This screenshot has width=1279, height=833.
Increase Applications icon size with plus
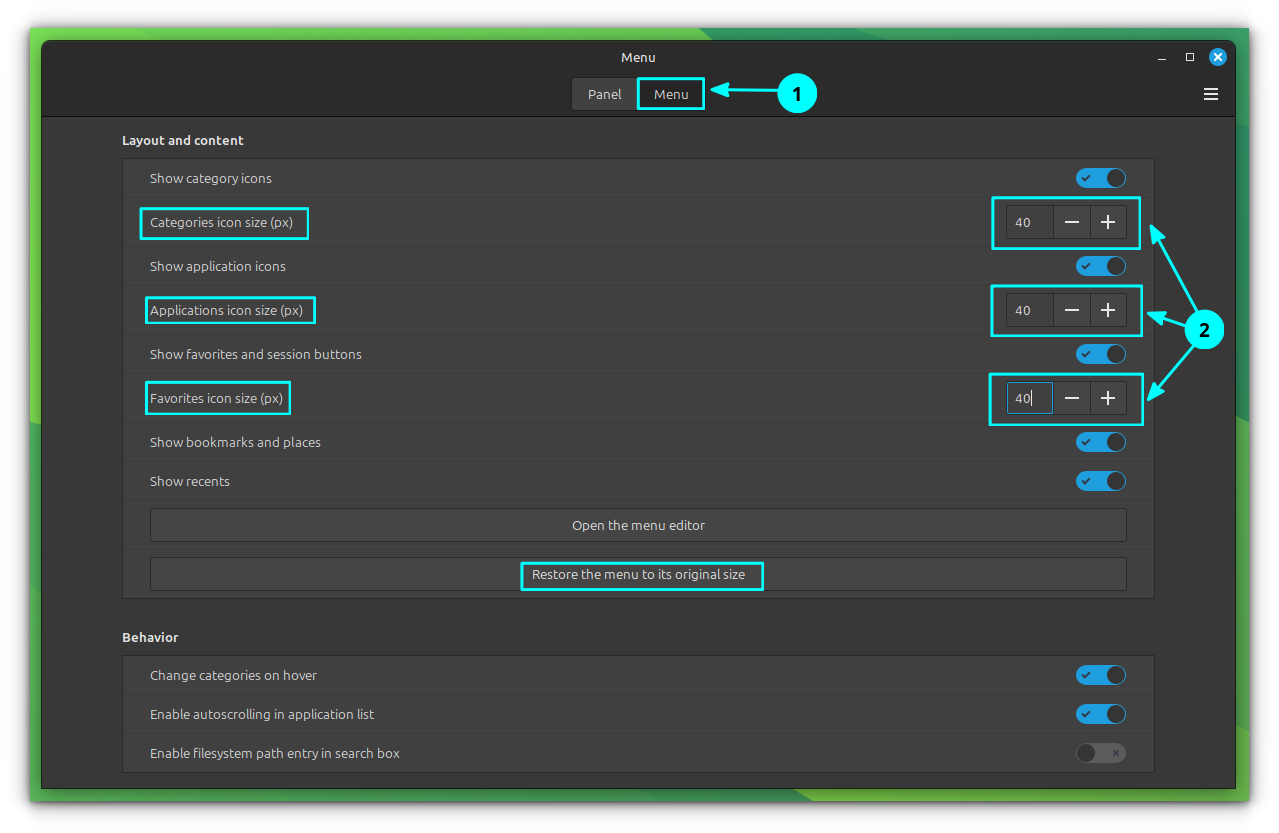pos(1108,310)
